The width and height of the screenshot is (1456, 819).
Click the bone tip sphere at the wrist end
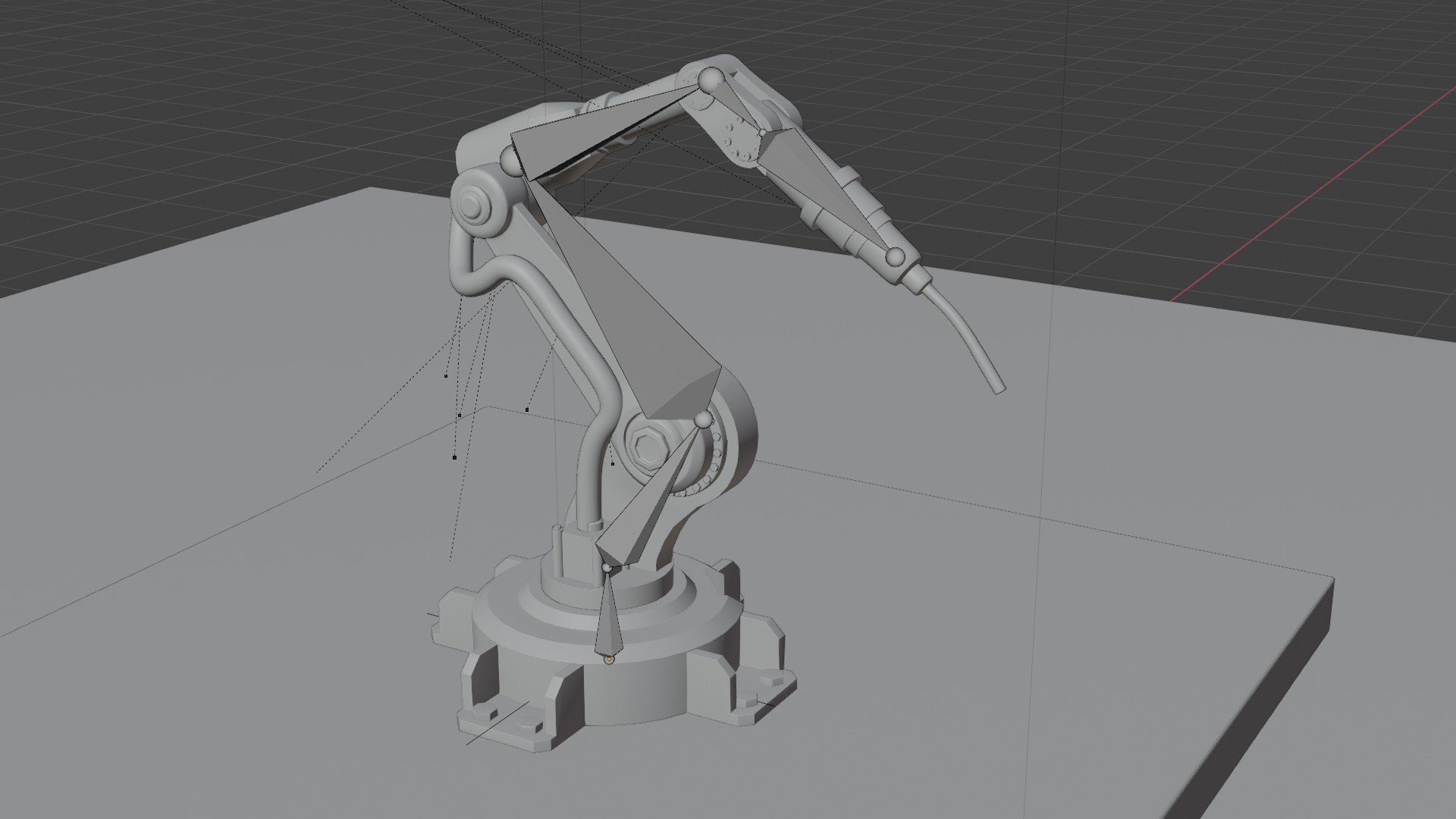[x=895, y=256]
